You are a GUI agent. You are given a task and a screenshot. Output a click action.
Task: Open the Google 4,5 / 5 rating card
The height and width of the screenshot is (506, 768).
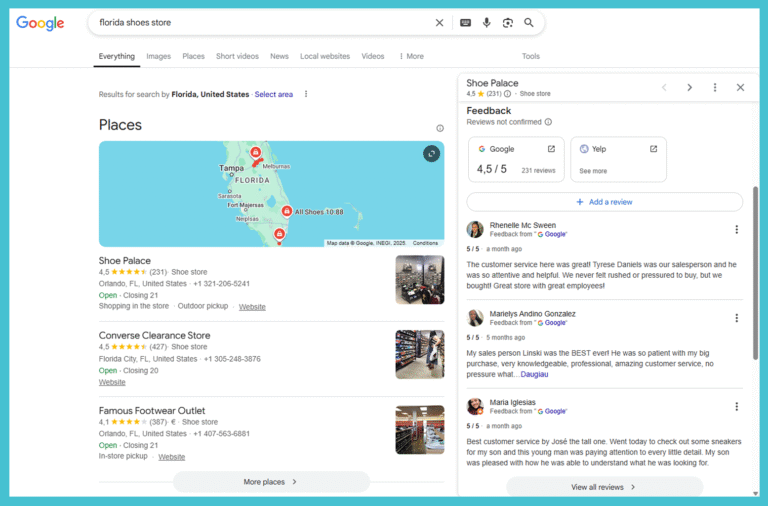(x=516, y=159)
